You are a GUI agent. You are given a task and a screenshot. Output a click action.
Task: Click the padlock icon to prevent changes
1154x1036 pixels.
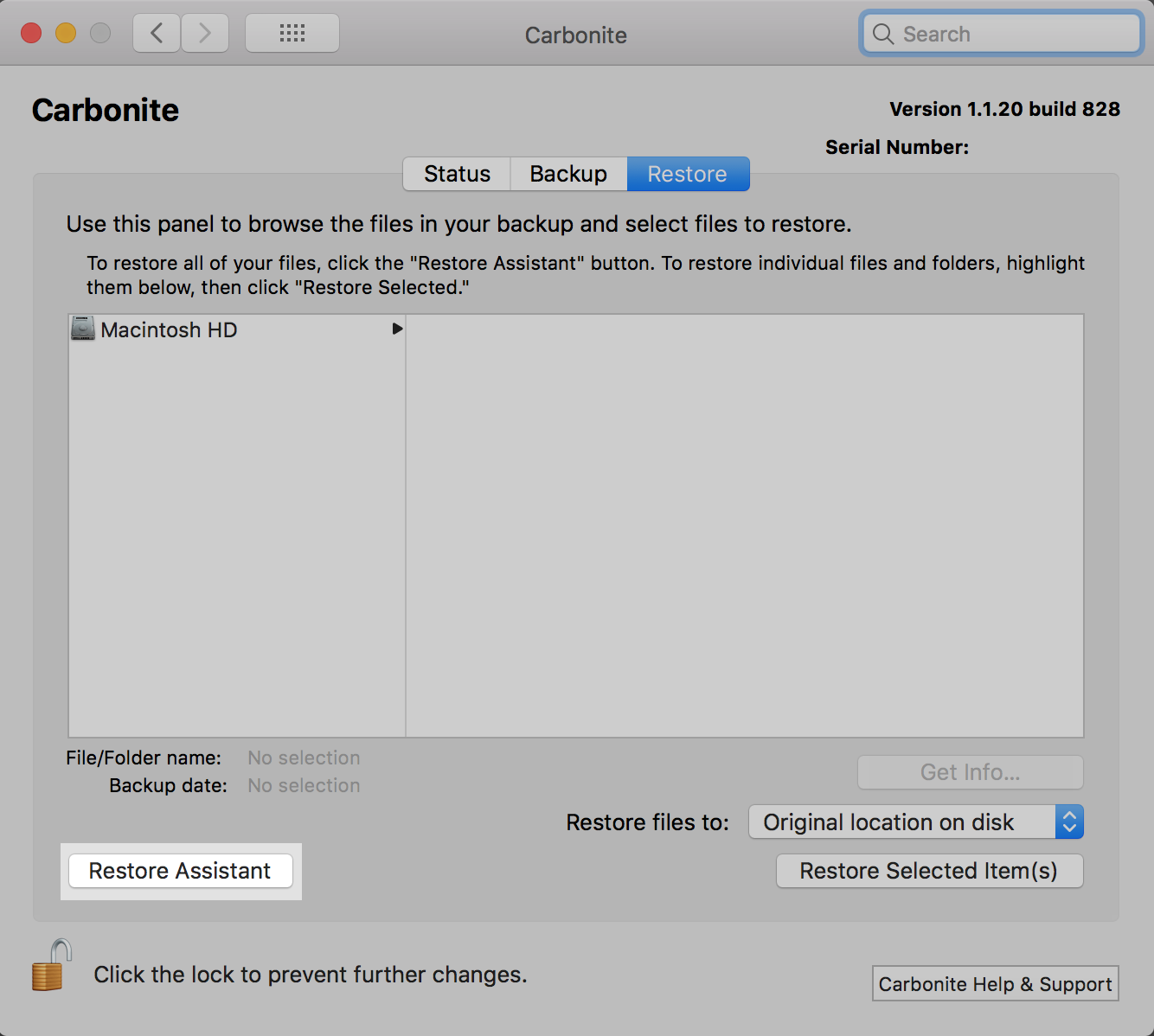click(x=50, y=966)
